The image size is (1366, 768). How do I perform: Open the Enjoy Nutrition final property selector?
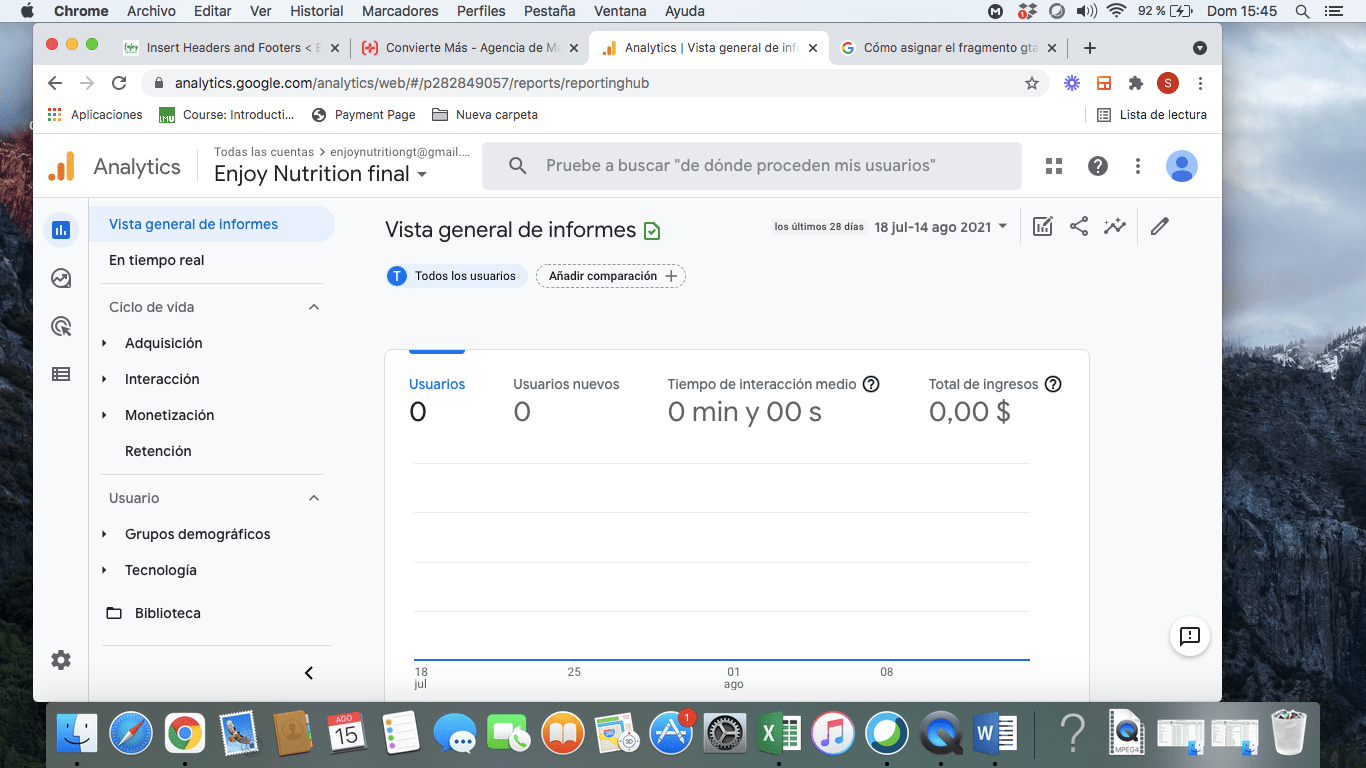pos(321,174)
